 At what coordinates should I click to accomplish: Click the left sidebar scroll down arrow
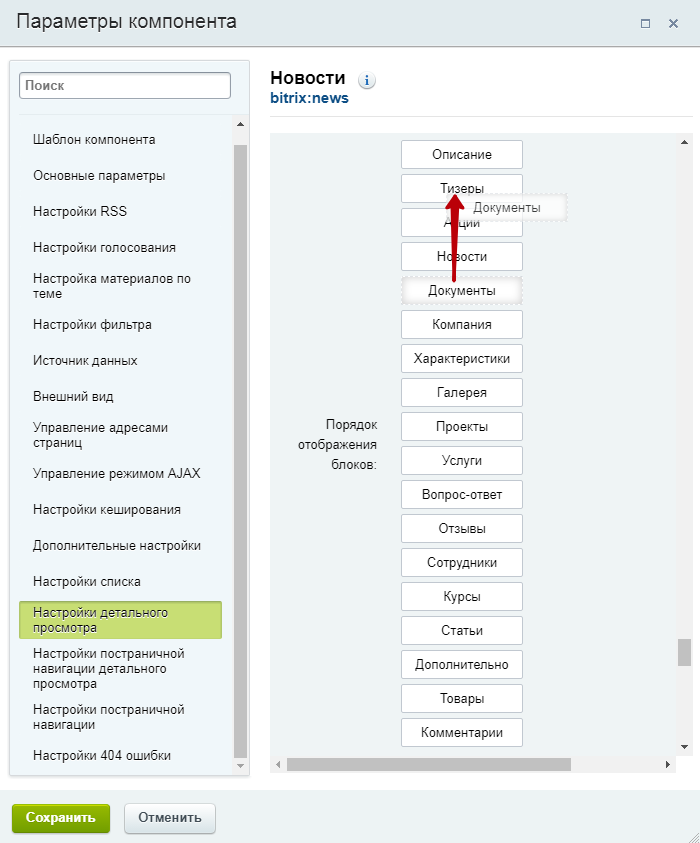click(x=240, y=766)
